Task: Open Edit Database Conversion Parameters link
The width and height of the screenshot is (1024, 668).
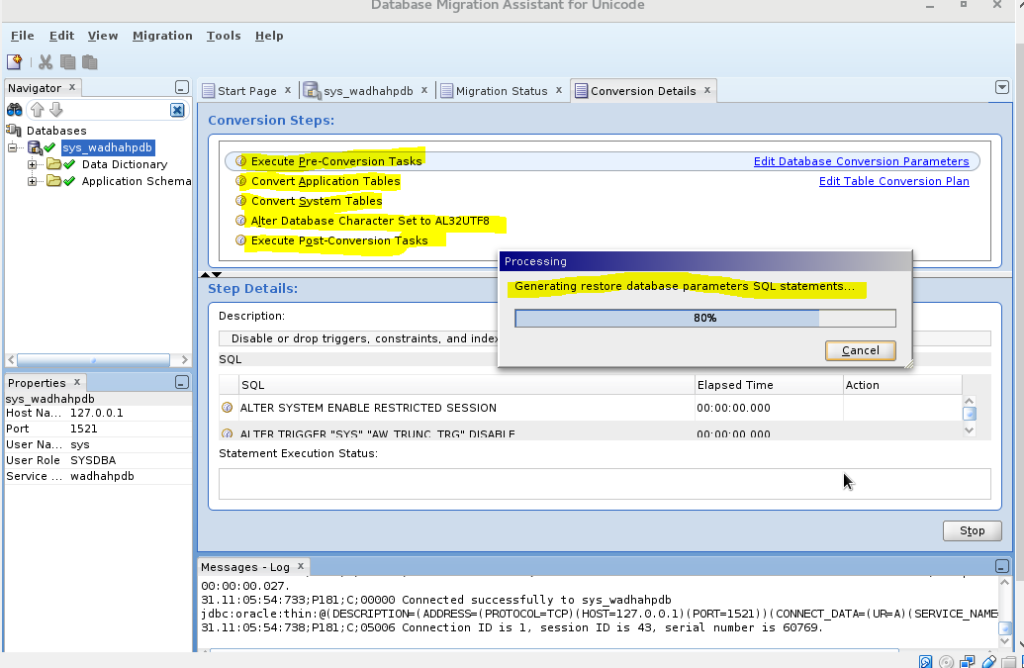Action: (x=862, y=161)
